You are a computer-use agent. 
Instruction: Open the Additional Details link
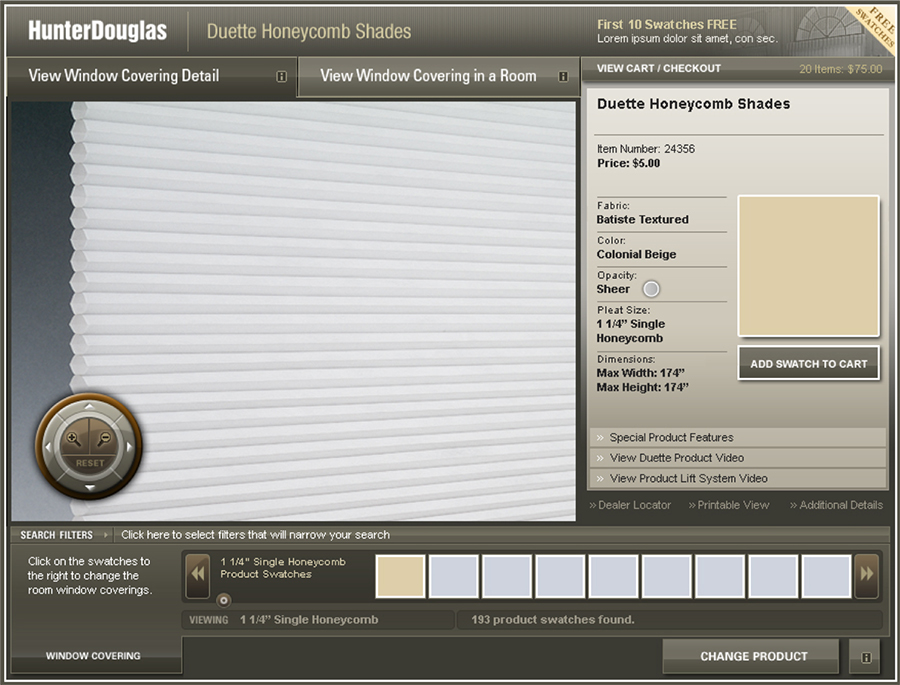coord(836,505)
